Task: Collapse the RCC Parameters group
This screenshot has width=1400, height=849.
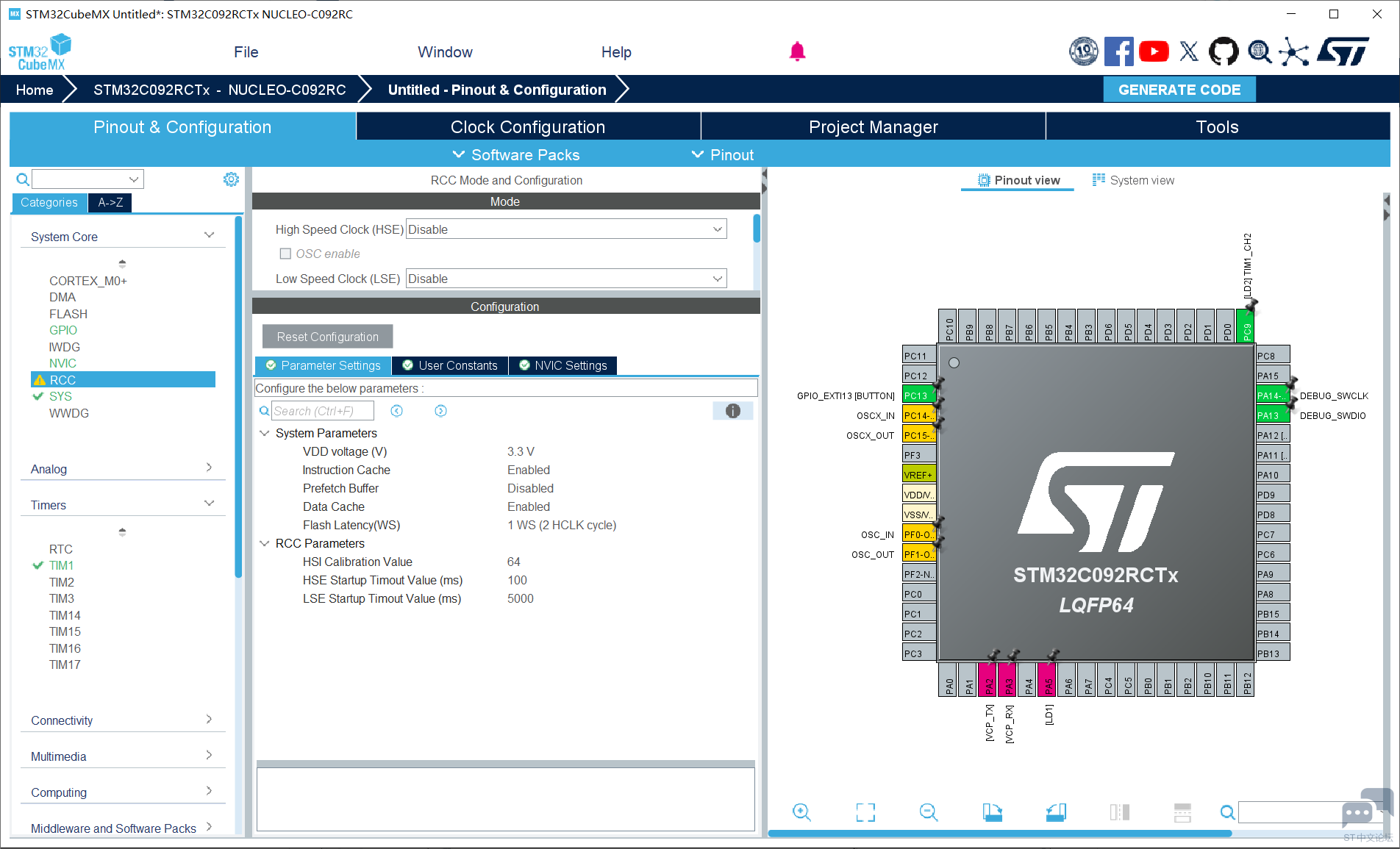Action: (265, 544)
